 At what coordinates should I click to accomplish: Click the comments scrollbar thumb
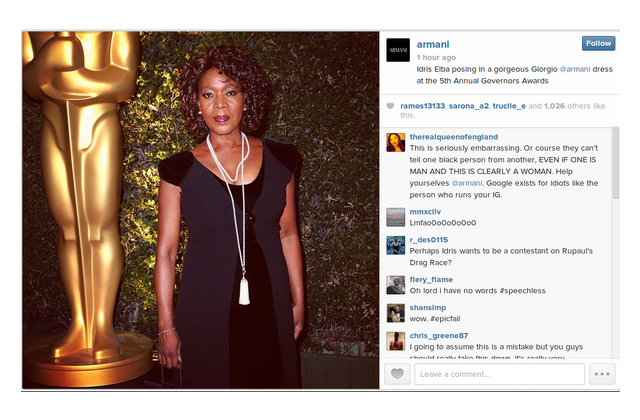tap(616, 163)
